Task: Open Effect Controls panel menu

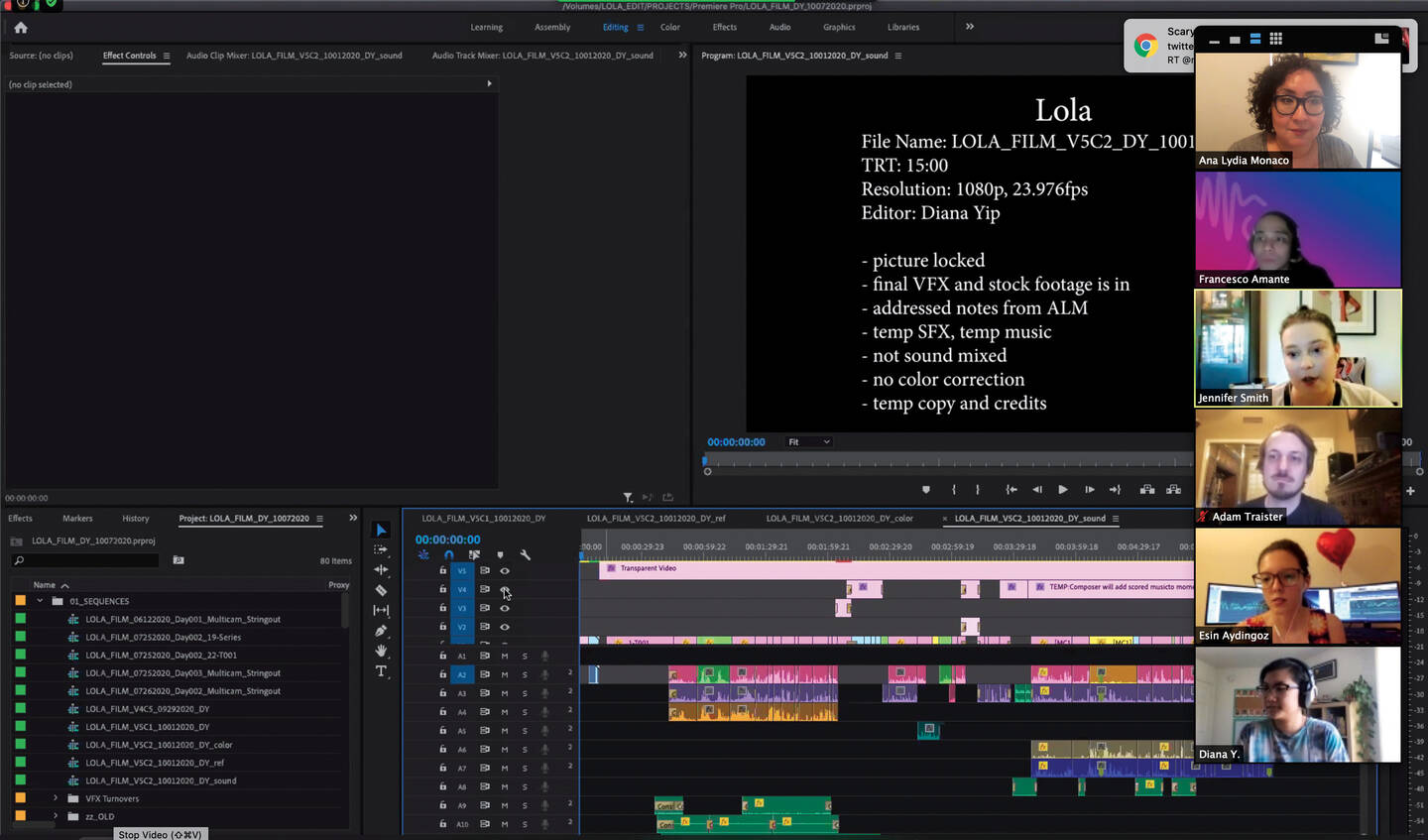Action: click(x=167, y=56)
